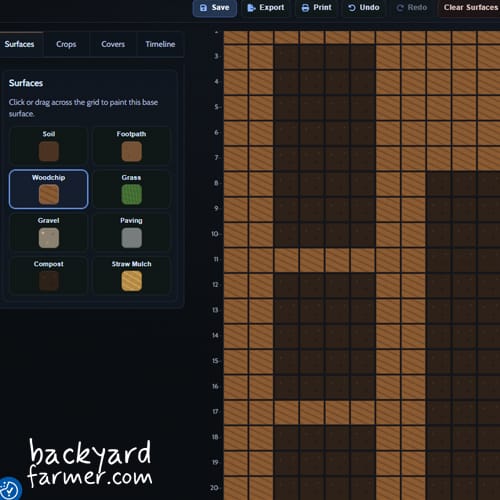500x500 pixels.
Task: Click the Save button
Action: (x=215, y=8)
